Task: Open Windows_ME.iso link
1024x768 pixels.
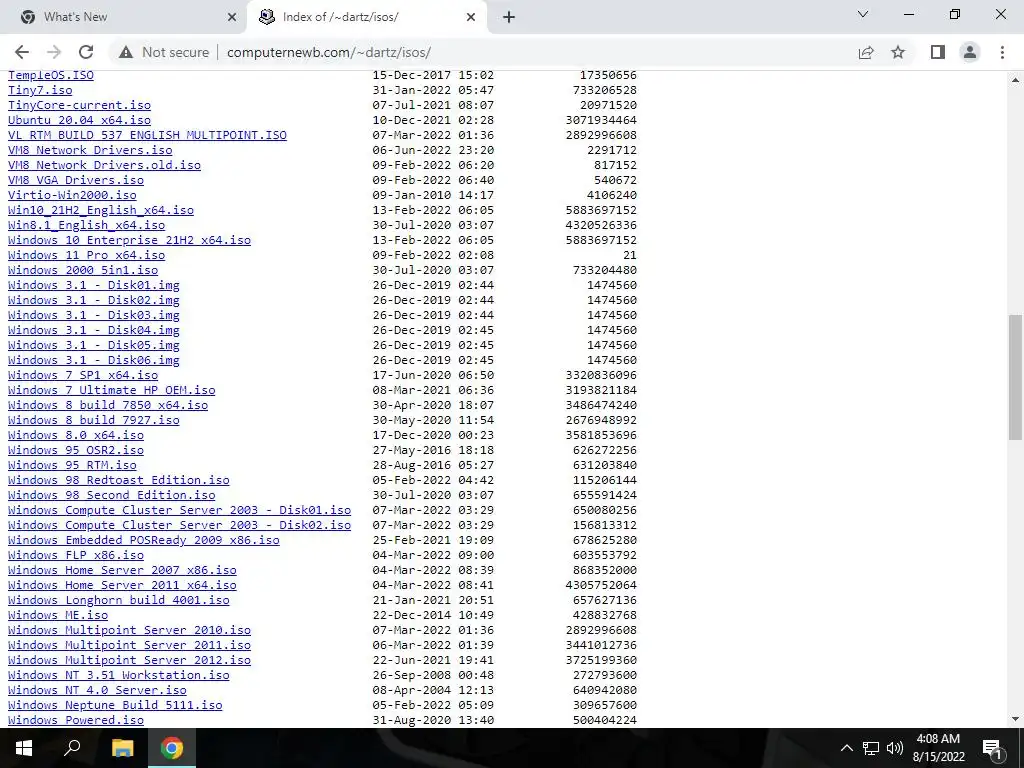Action: [58, 616]
